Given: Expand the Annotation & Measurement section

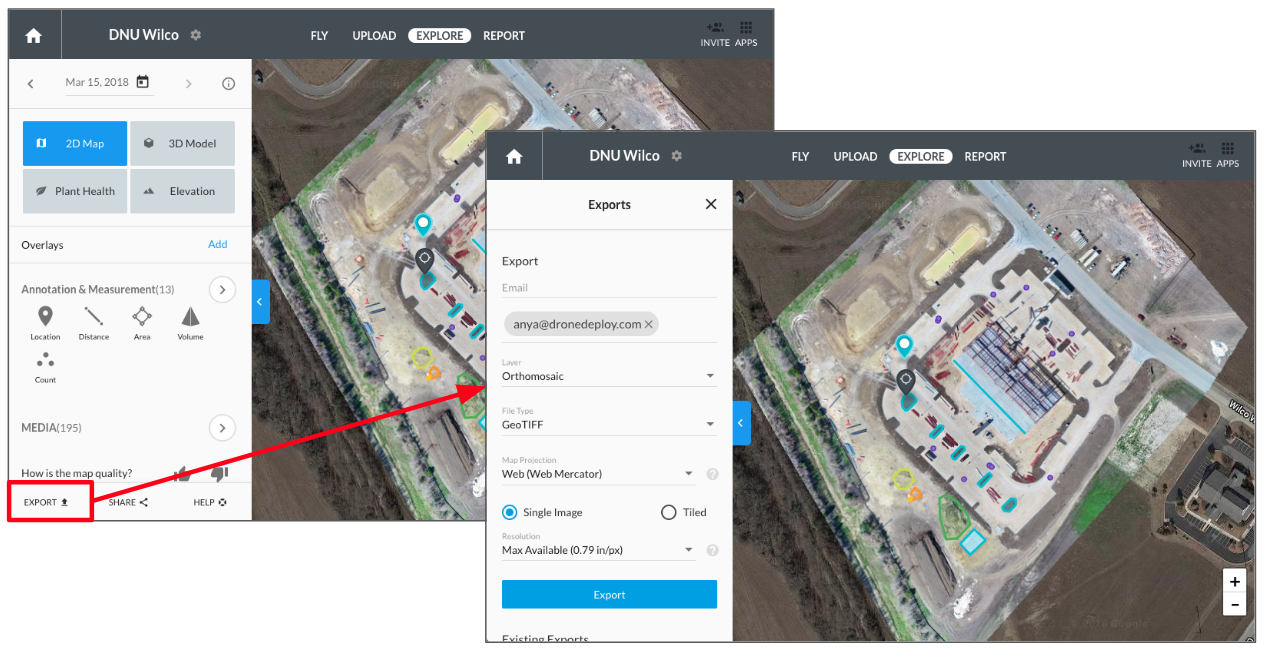Looking at the screenshot, I should coord(222,290).
